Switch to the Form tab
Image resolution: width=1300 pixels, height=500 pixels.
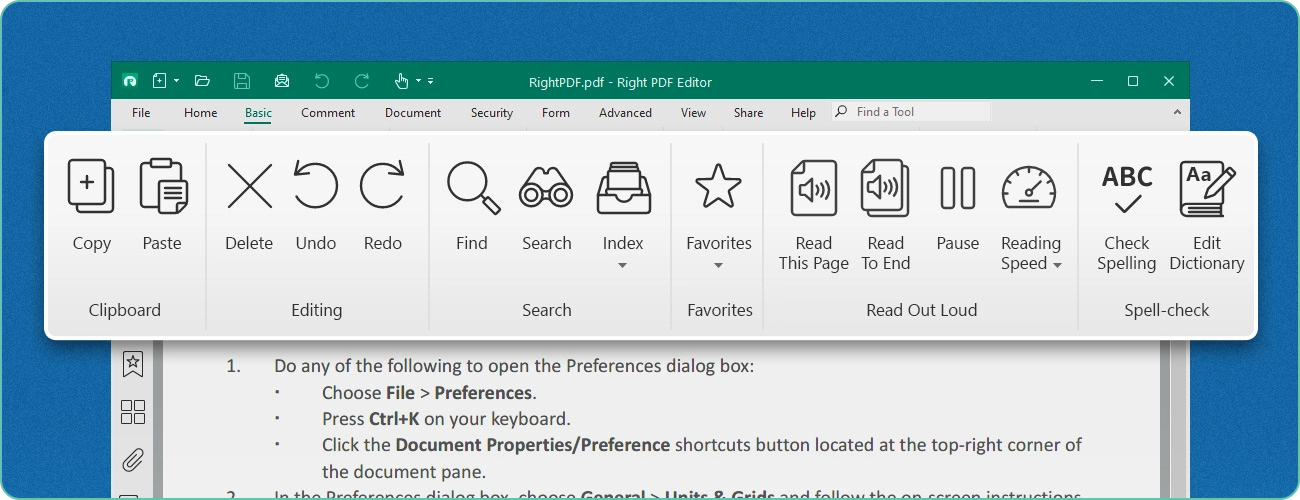(x=556, y=113)
